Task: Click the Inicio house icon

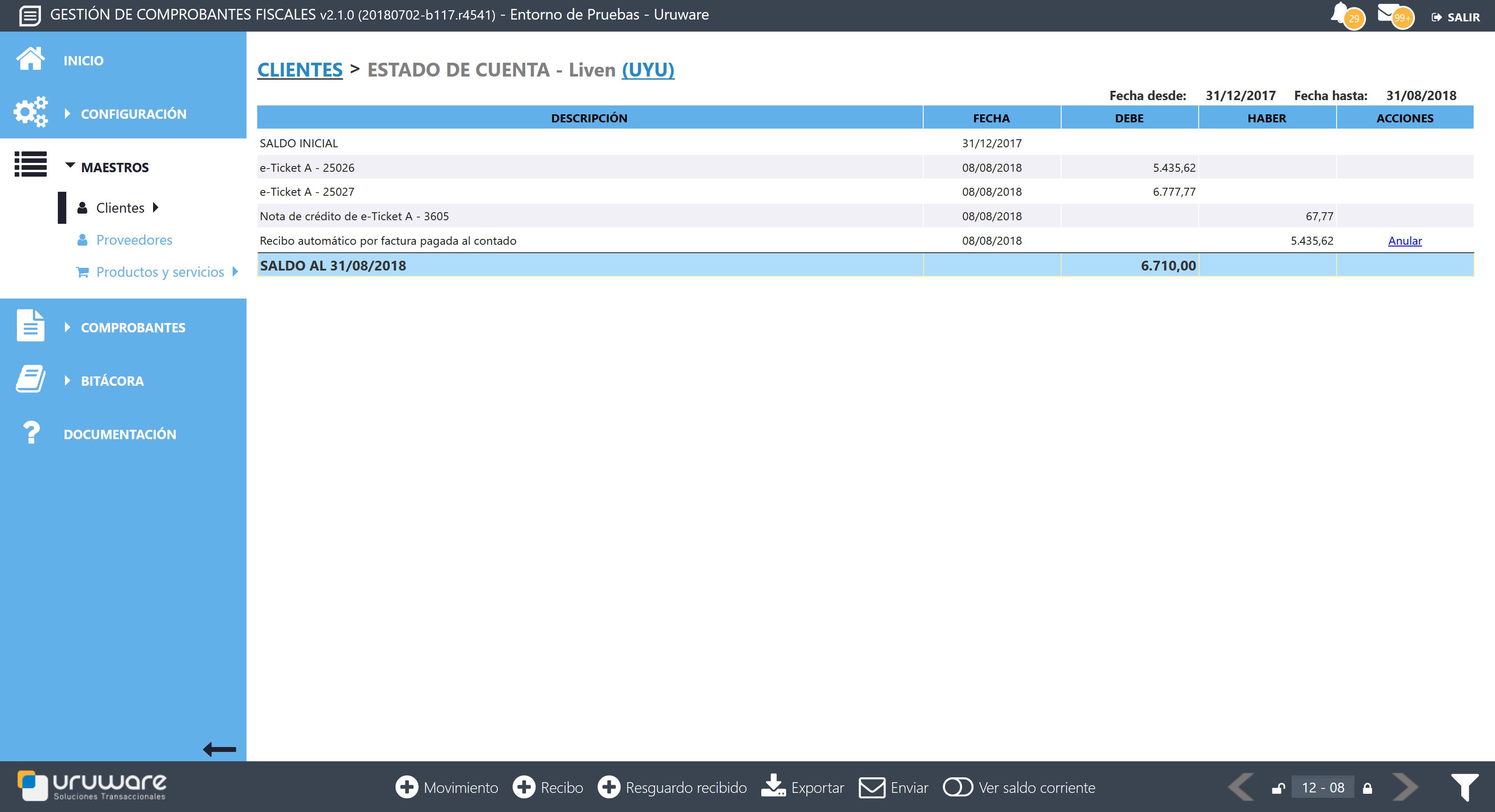Action: [30, 59]
